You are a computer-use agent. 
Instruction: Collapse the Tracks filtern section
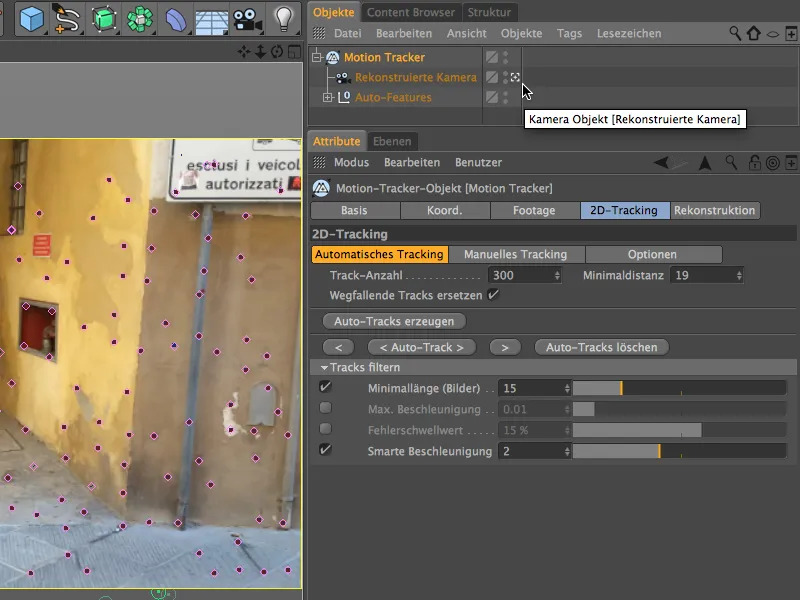(324, 368)
